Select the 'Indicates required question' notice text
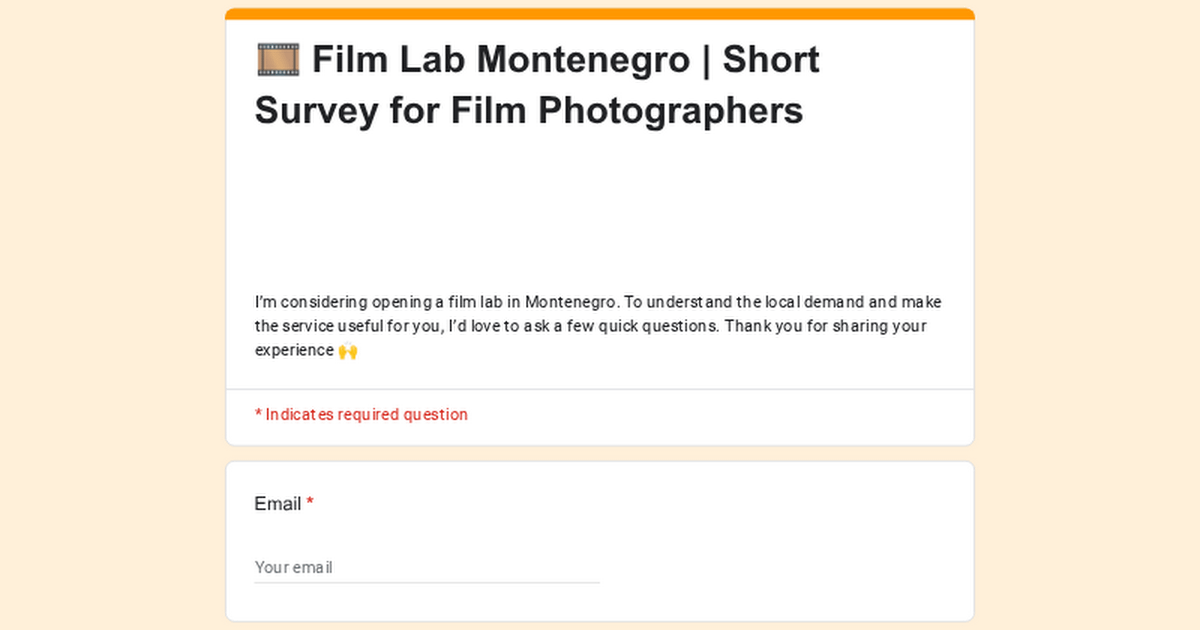The image size is (1200, 630). (366, 414)
